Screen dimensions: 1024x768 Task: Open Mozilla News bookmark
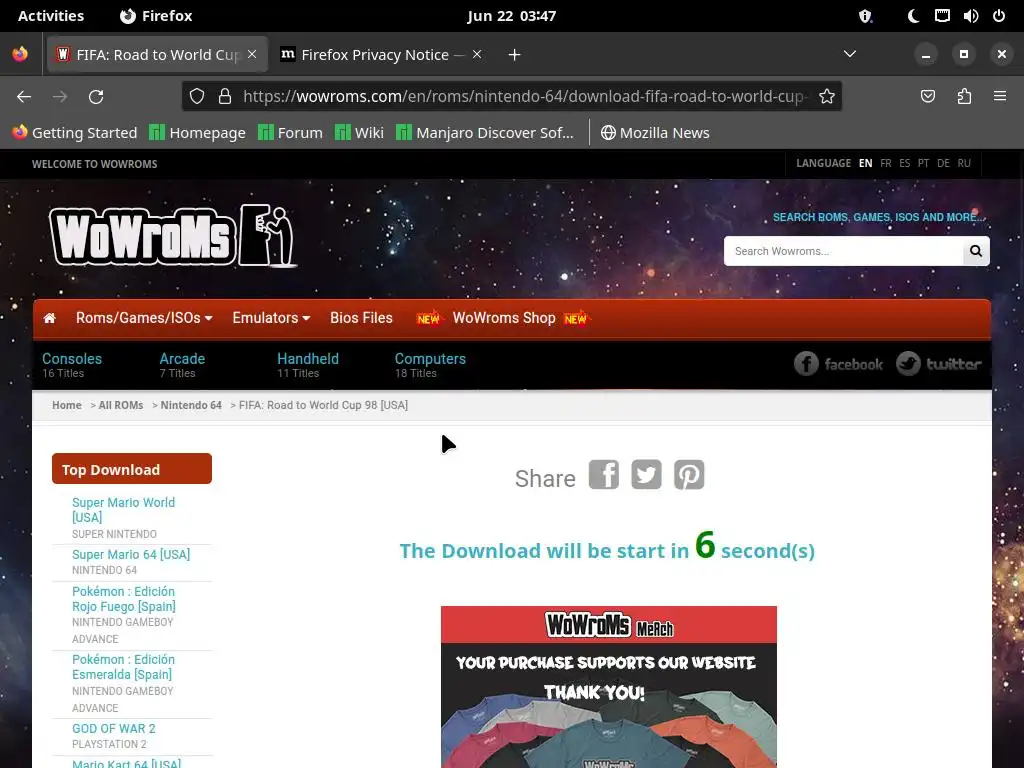point(655,133)
